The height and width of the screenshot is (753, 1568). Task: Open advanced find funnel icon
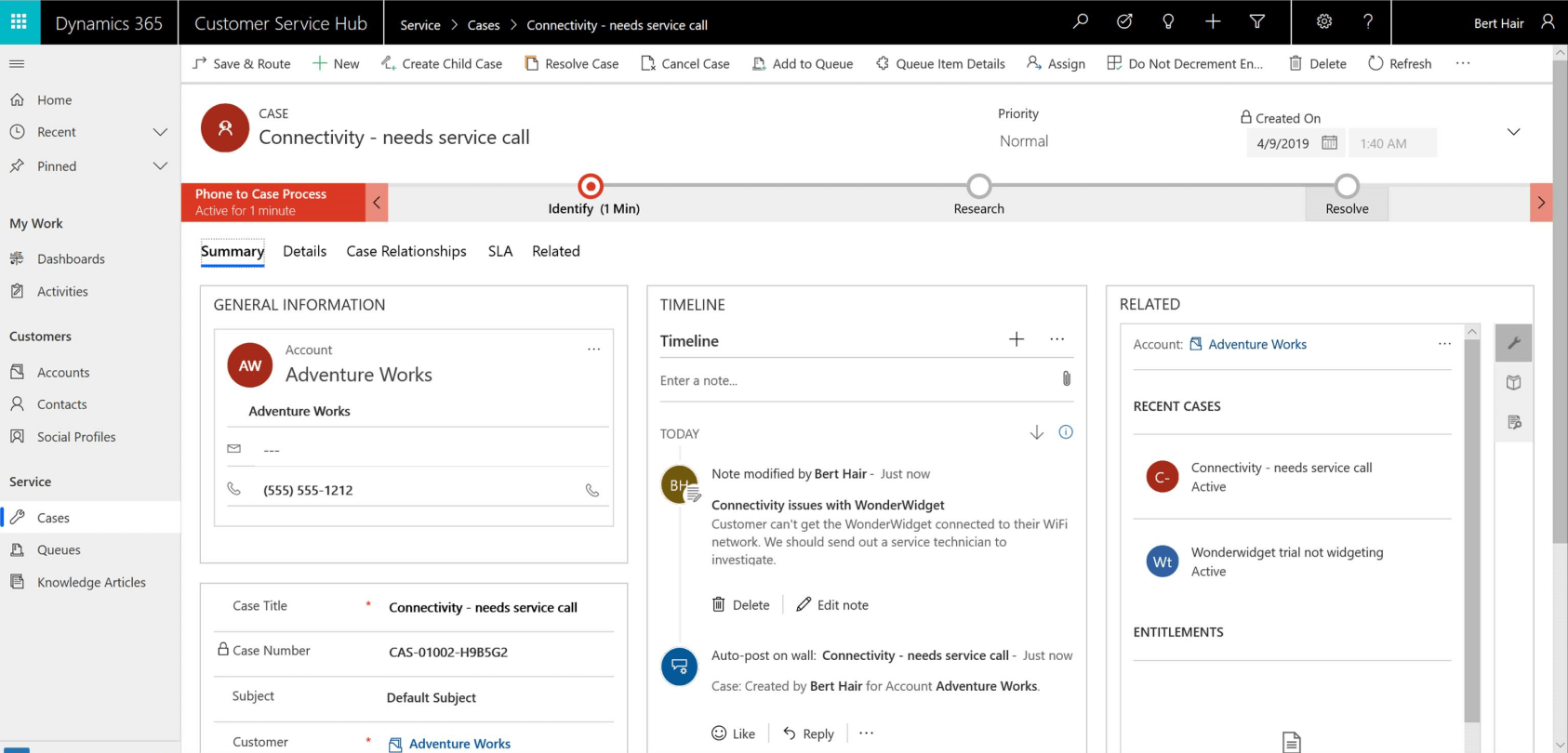[1257, 21]
